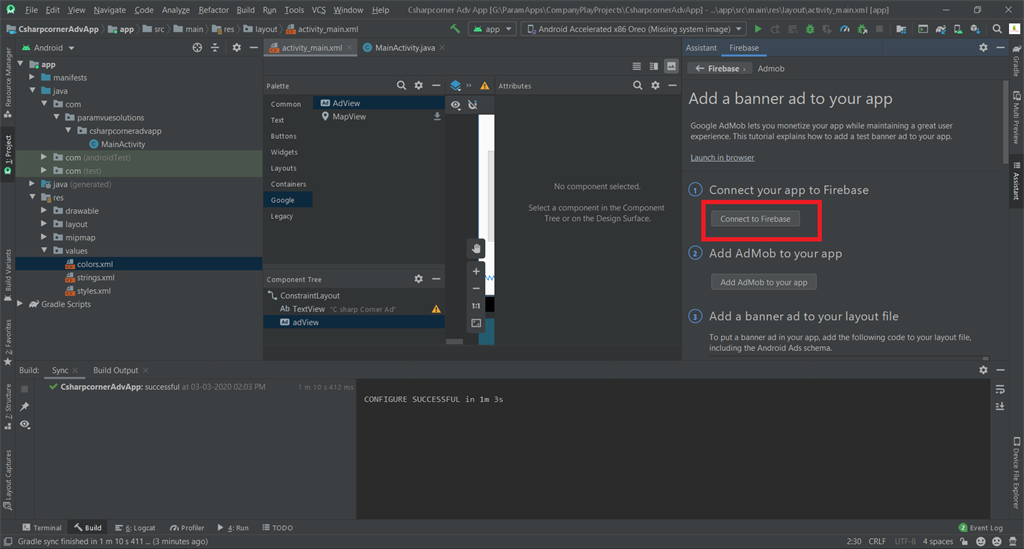
Task: Click Add AdMob to your app button
Action: click(x=763, y=282)
